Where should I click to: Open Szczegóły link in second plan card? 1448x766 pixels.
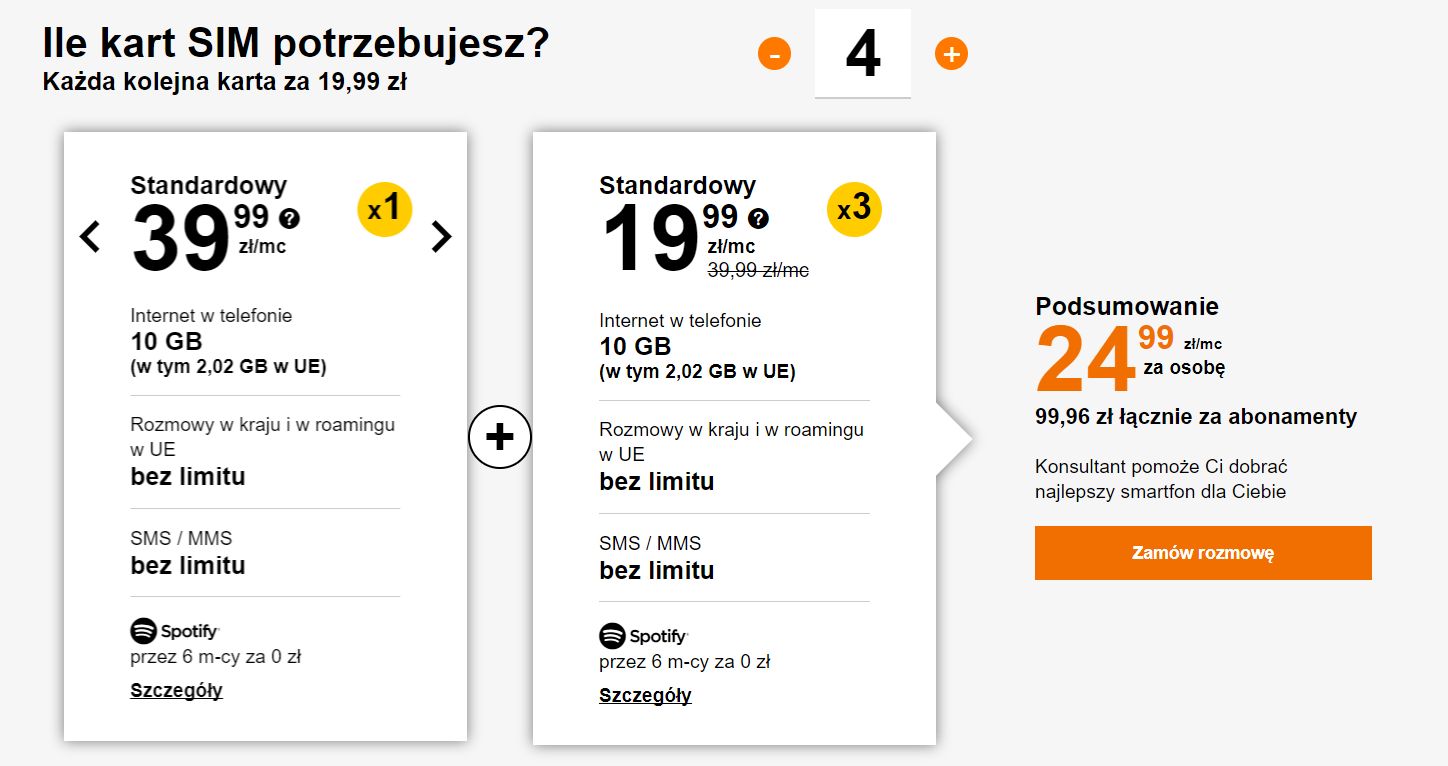pyautogui.click(x=645, y=695)
